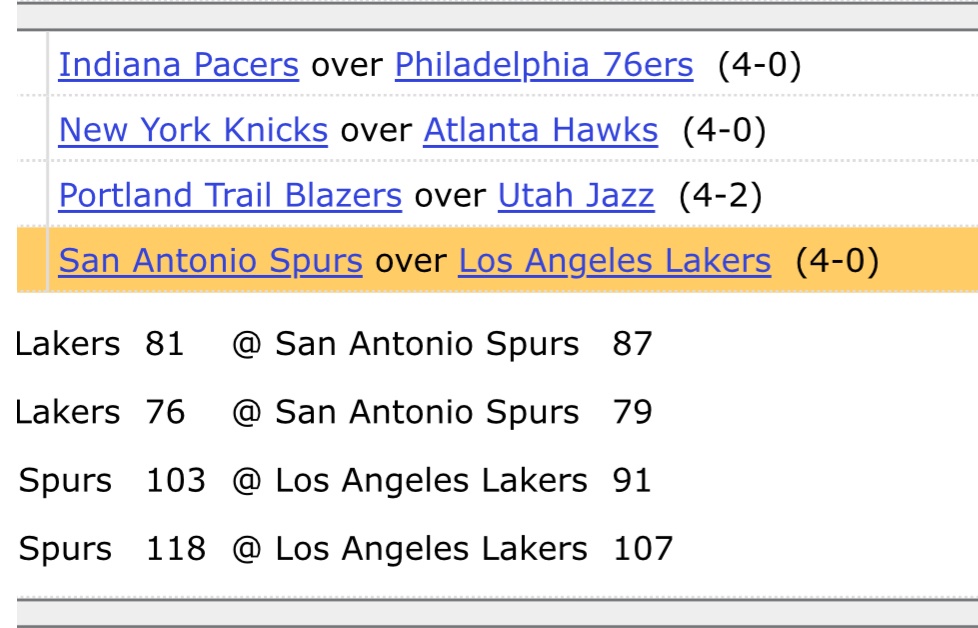
Task: Click the Lakers score of 81
Action: coord(165,344)
